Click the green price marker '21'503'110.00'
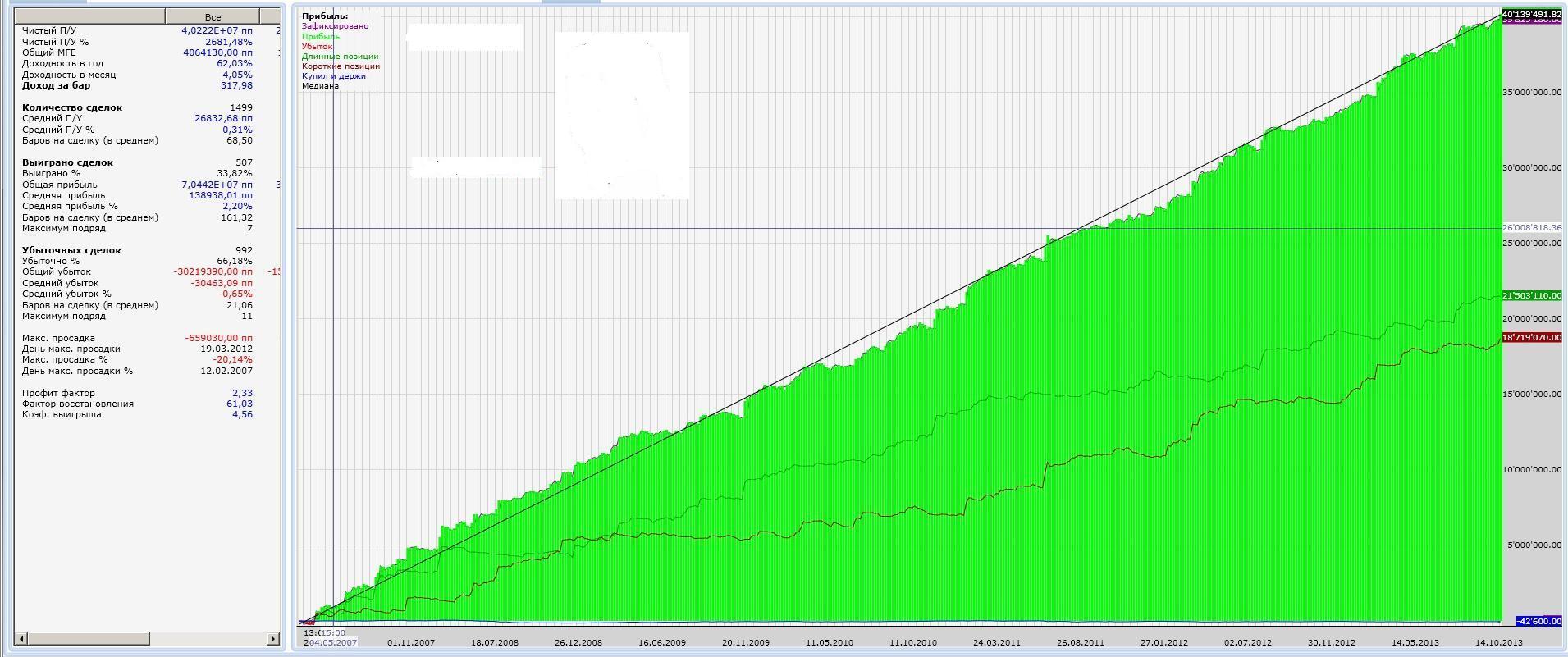Viewport: 1568px width, 657px height. tap(1532, 295)
